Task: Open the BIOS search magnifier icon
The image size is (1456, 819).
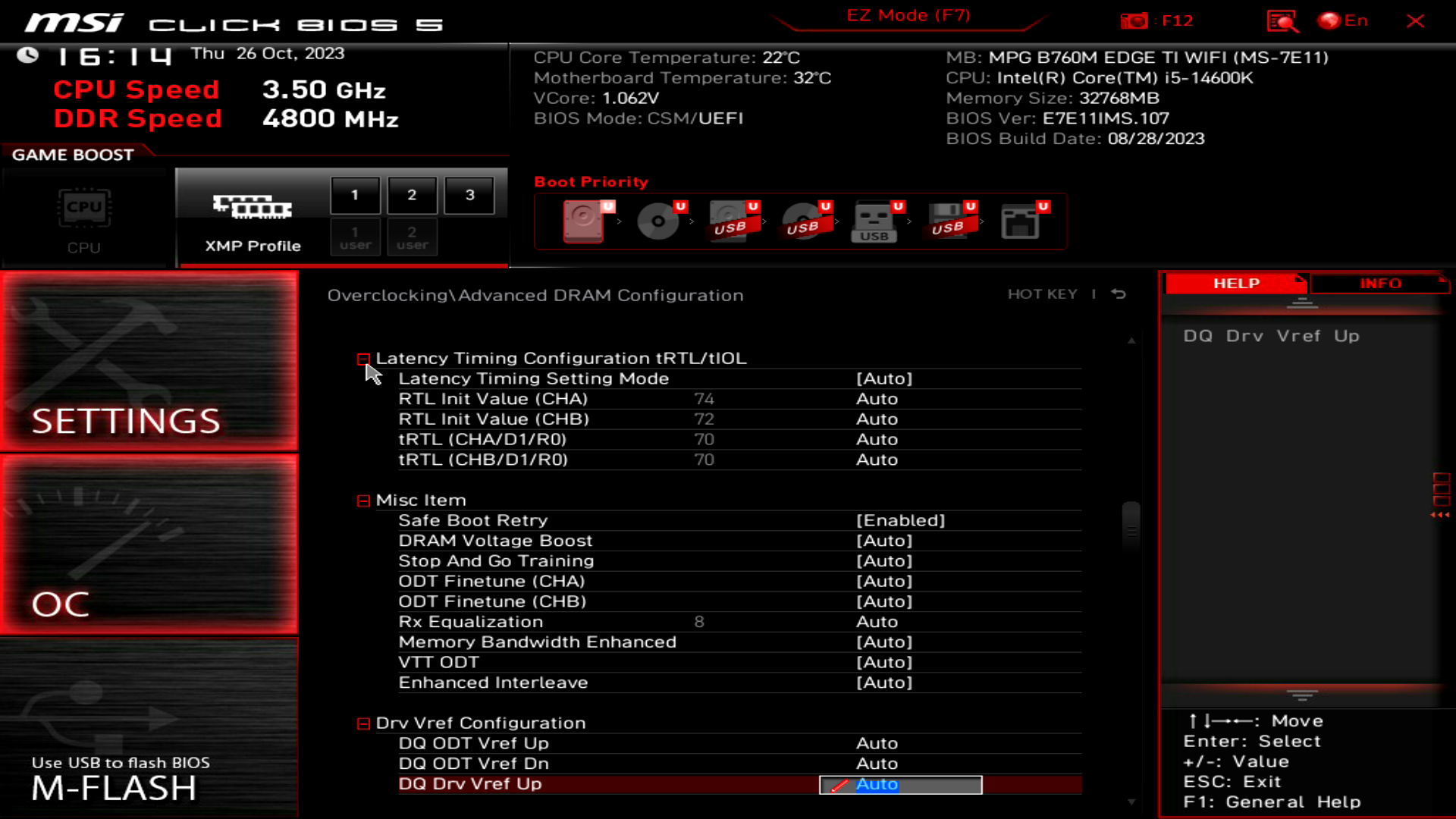Action: tap(1282, 20)
